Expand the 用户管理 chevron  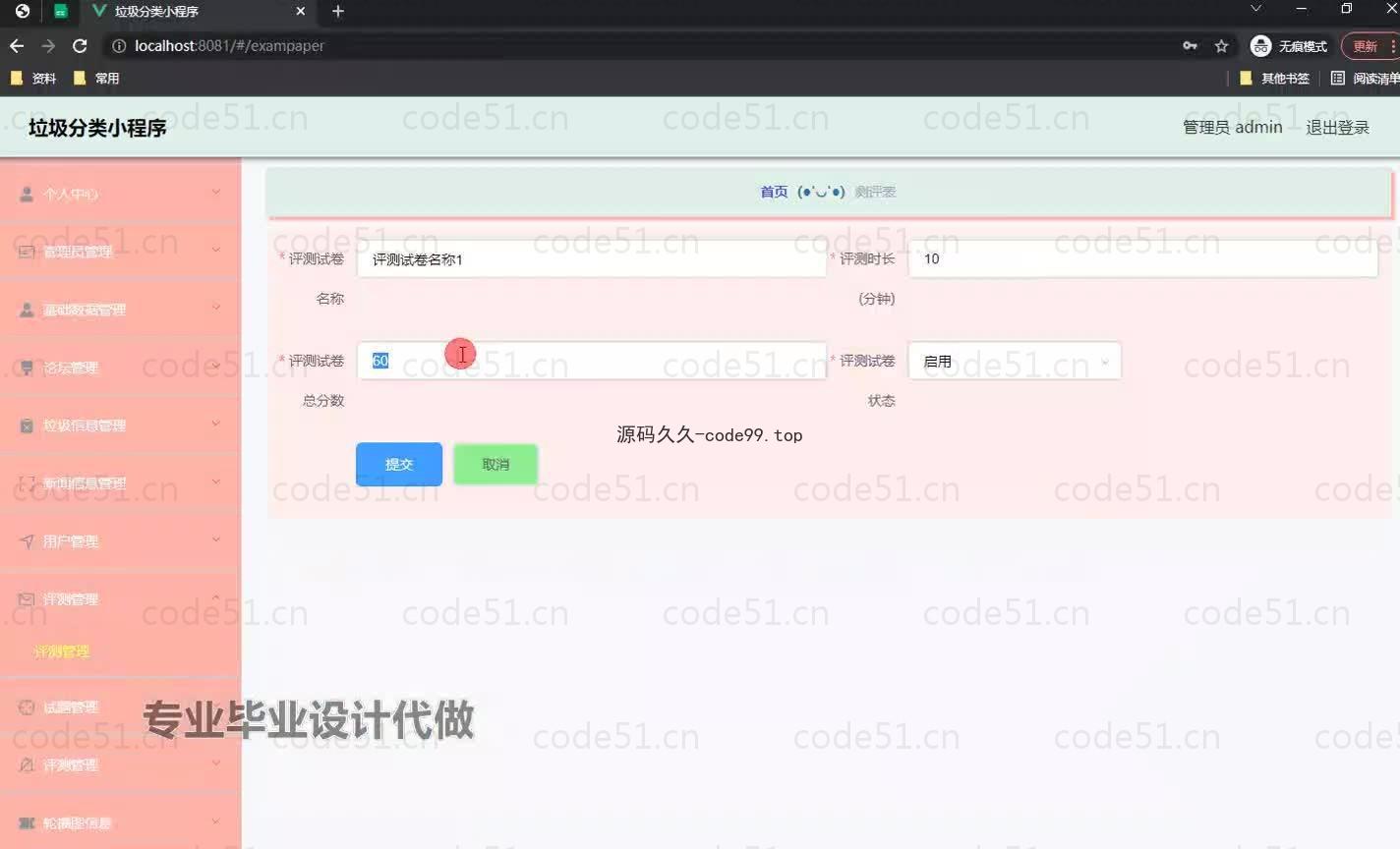pyautogui.click(x=216, y=540)
